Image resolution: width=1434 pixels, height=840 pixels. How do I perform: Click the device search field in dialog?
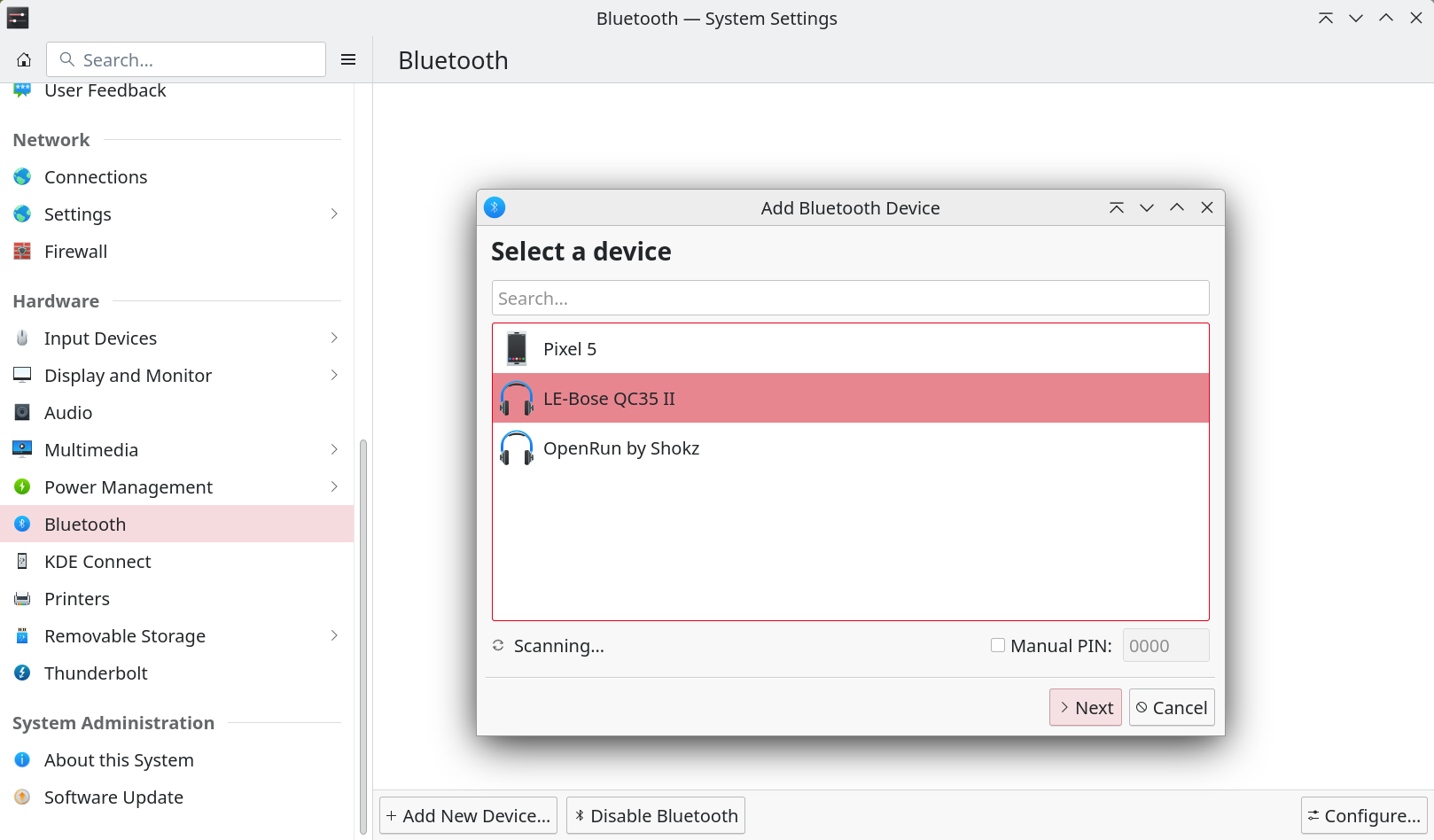(x=851, y=298)
